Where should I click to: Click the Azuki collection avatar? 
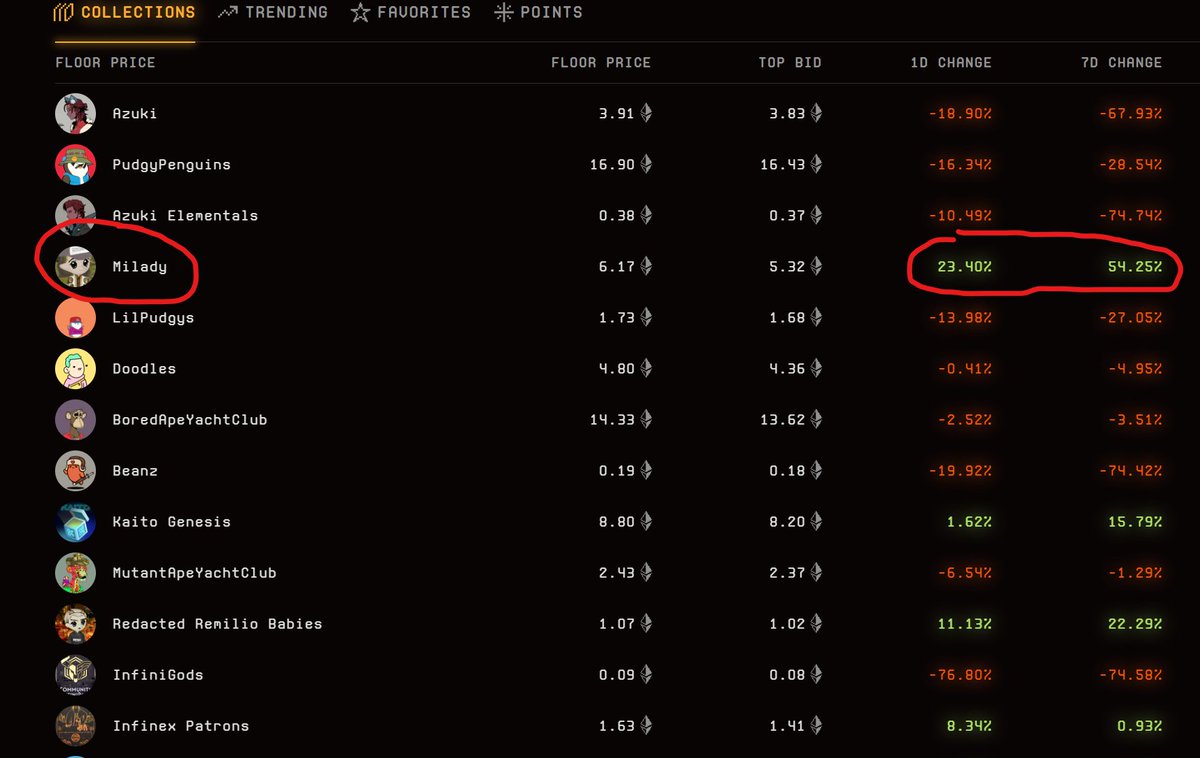(x=75, y=114)
